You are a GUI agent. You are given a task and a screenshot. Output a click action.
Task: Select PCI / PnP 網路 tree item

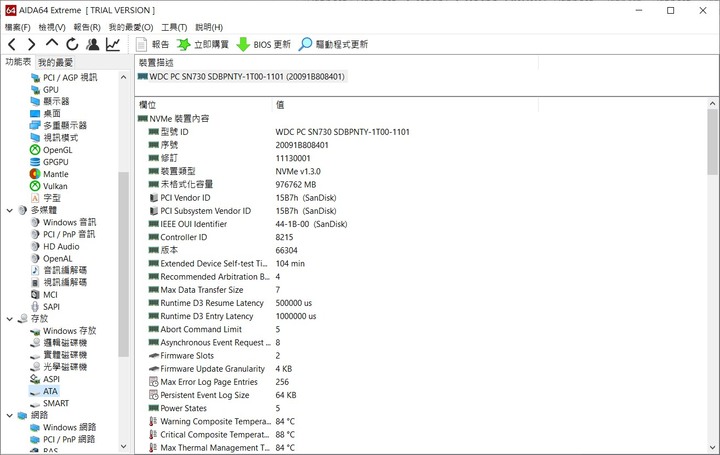click(x=63, y=439)
